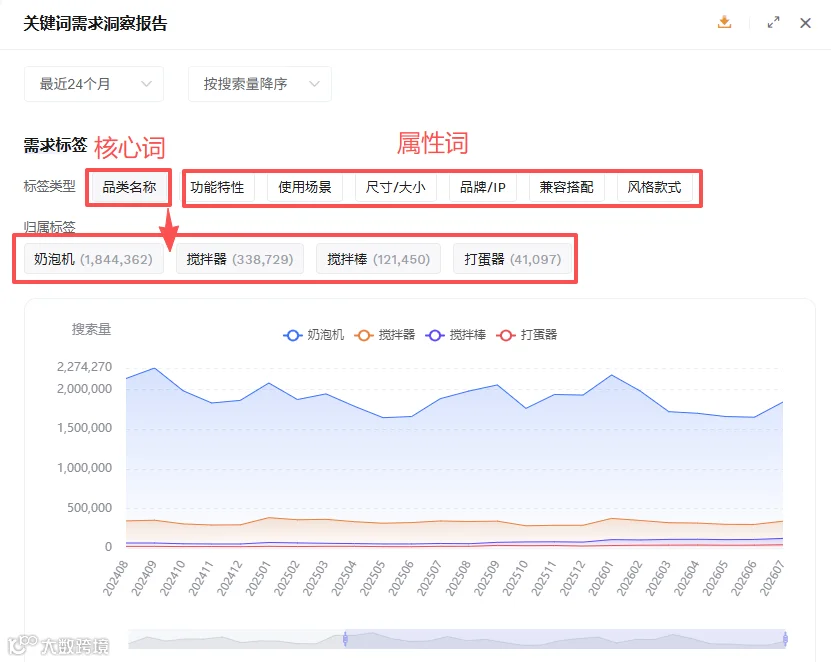Viewport: 831px width, 662px height.
Task: Click the 需求标签 section heading
Action: click(x=55, y=145)
